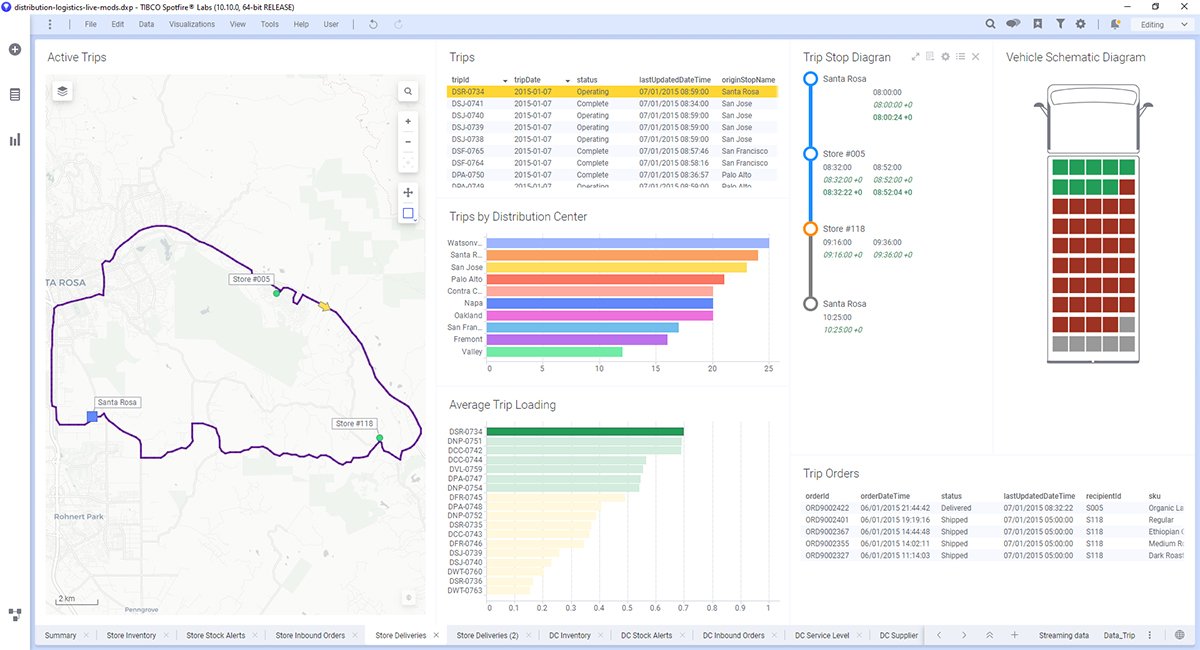Reset the map zoom with the plus button
Image resolution: width=1200 pixels, height=650 pixels.
tap(408, 120)
